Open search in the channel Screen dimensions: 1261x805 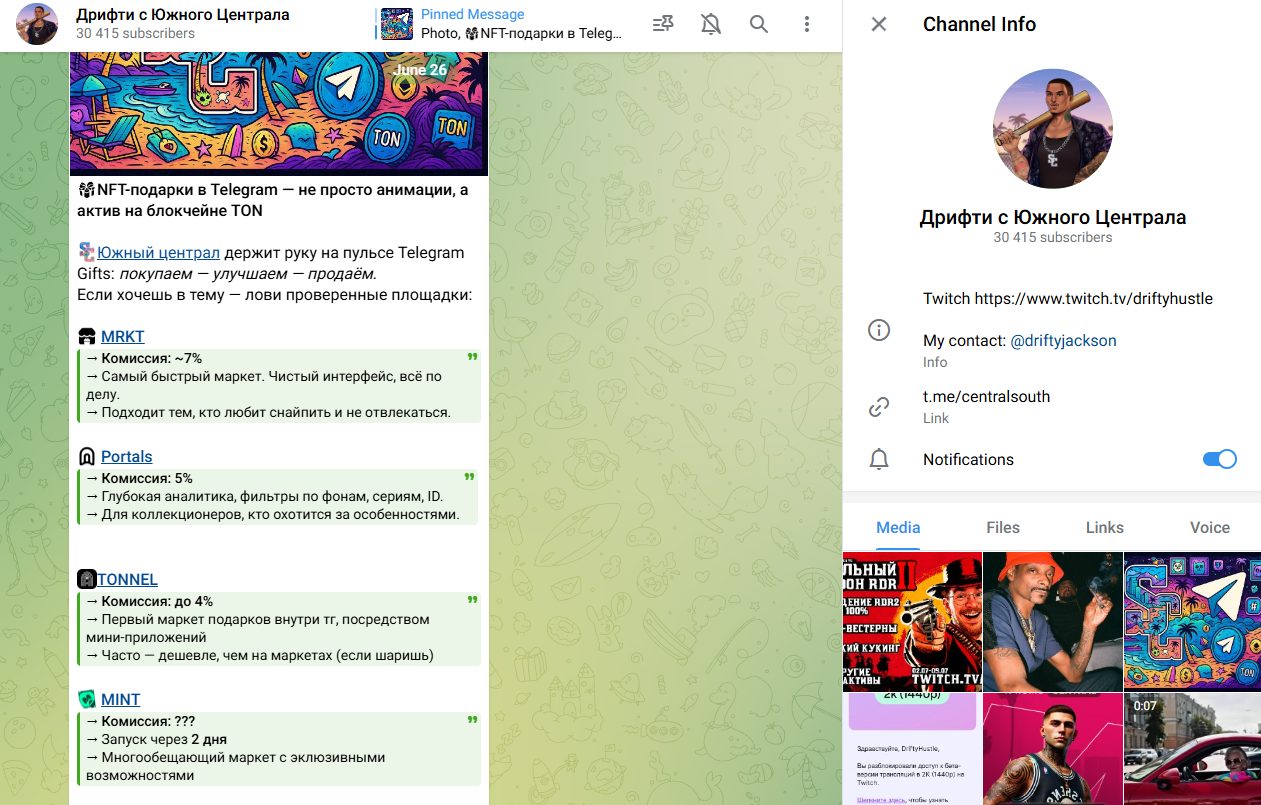pyautogui.click(x=759, y=24)
